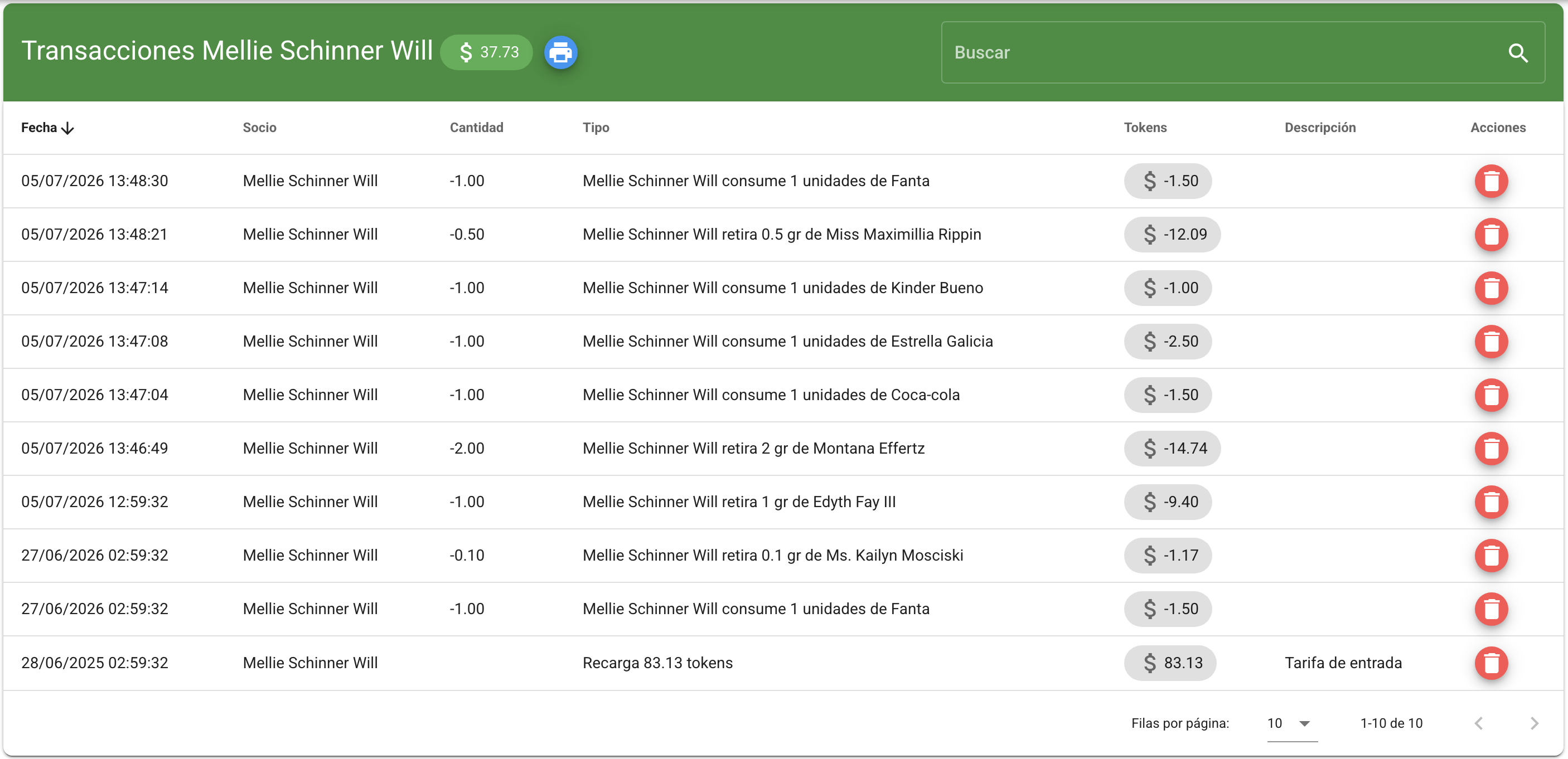Image resolution: width=1568 pixels, height=759 pixels.
Task: Click the -0.10 quantity cell
Action: coord(467,556)
